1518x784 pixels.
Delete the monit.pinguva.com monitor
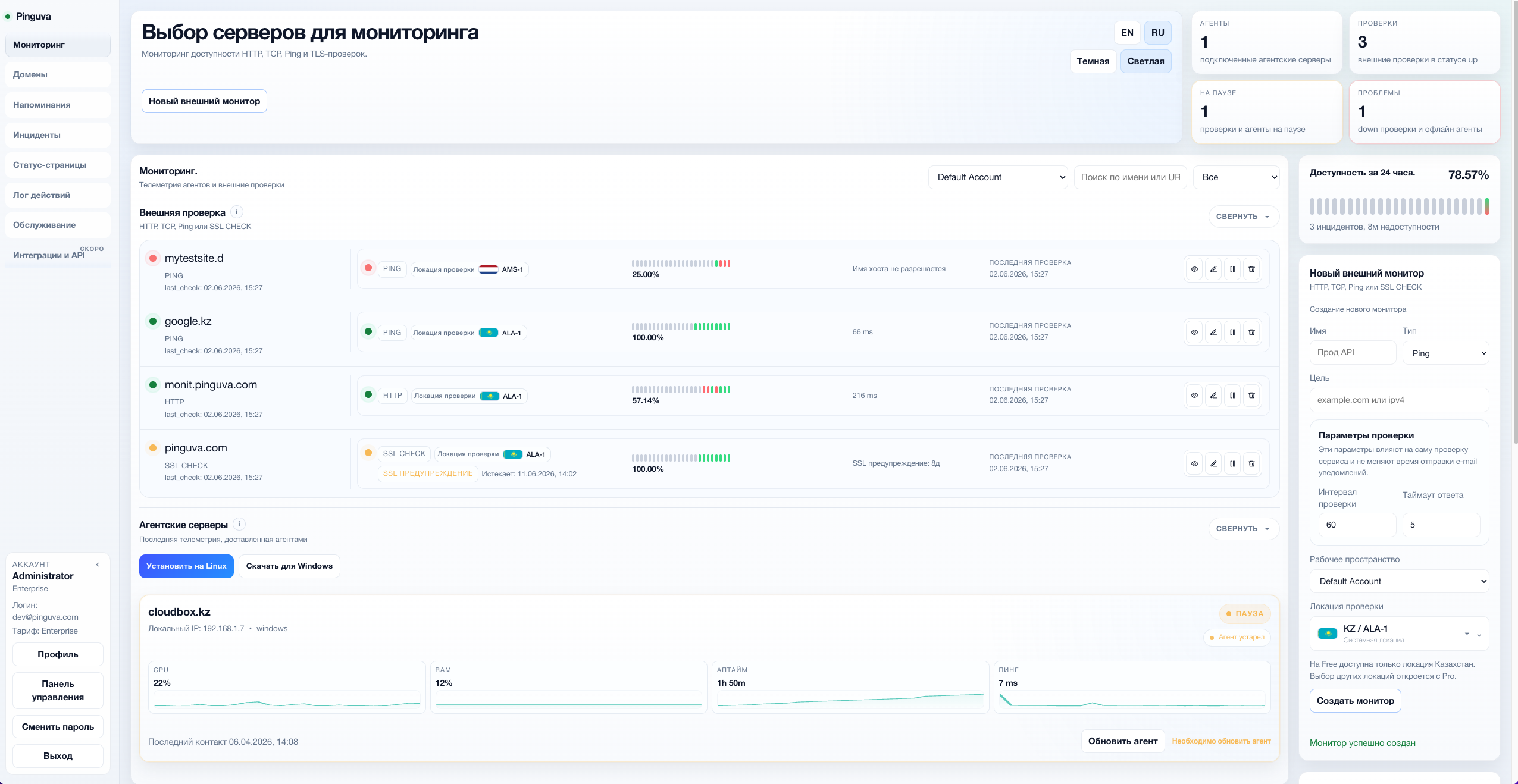coord(1251,395)
